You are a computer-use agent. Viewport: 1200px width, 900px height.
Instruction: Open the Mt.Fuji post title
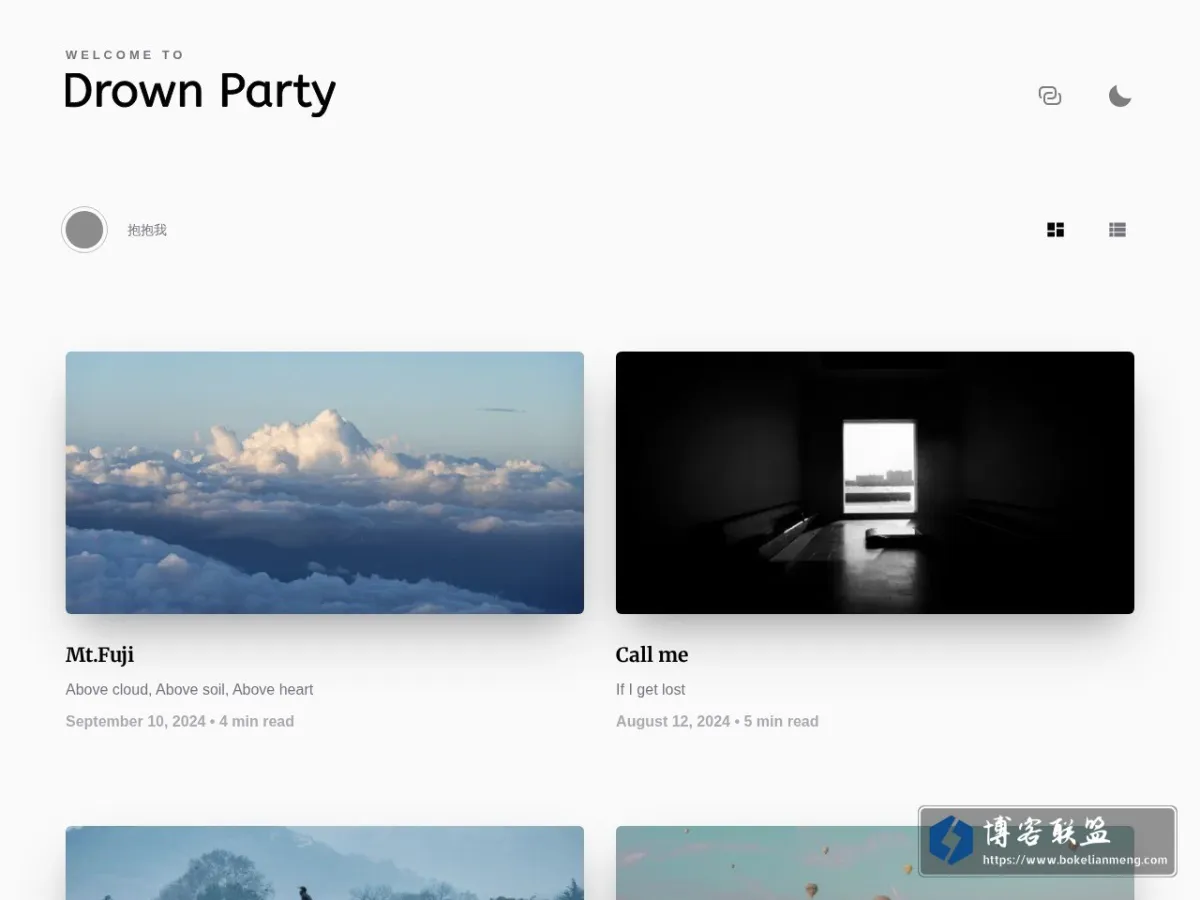click(x=100, y=655)
